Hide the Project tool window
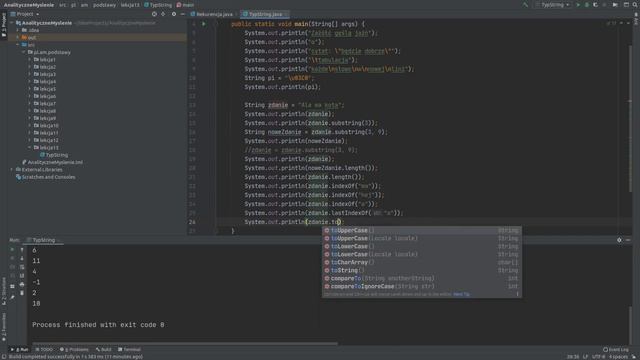Image resolution: width=640 pixels, height=360 pixels. (x=182, y=14)
